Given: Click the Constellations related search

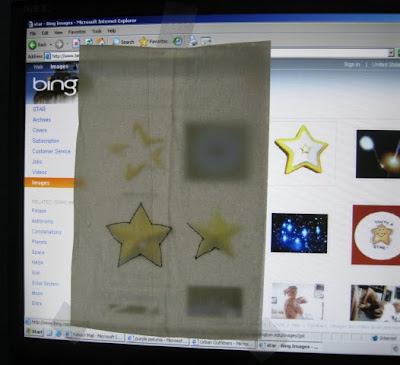Looking at the screenshot, I should tap(46, 232).
